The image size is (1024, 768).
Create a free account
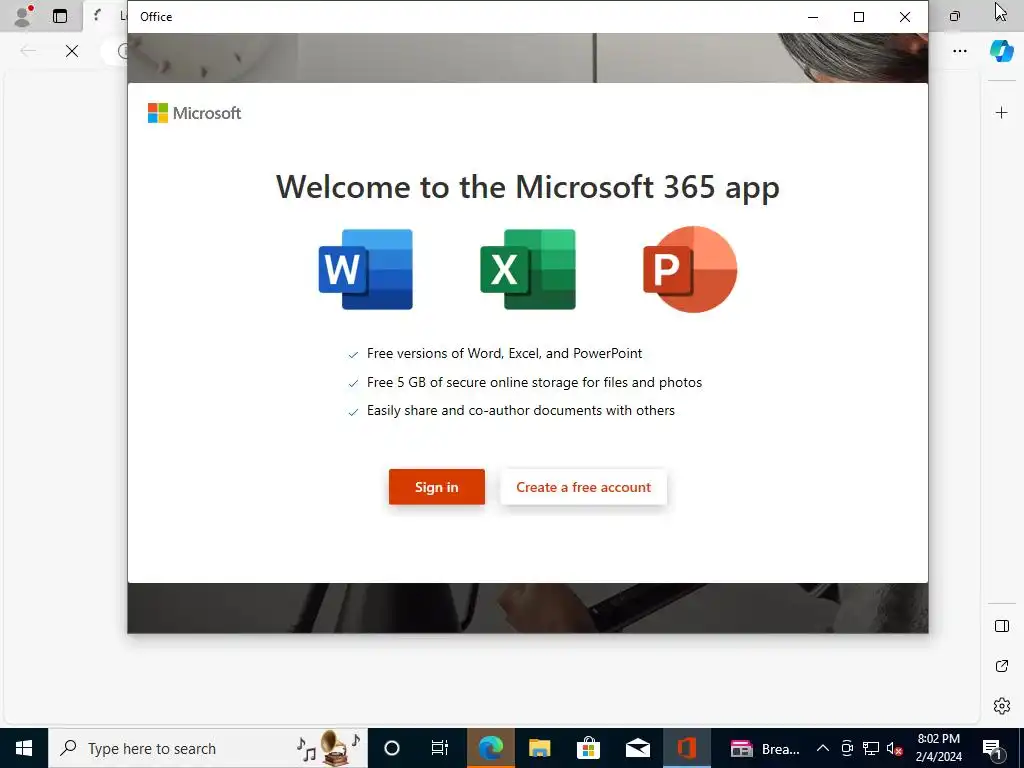click(x=584, y=487)
